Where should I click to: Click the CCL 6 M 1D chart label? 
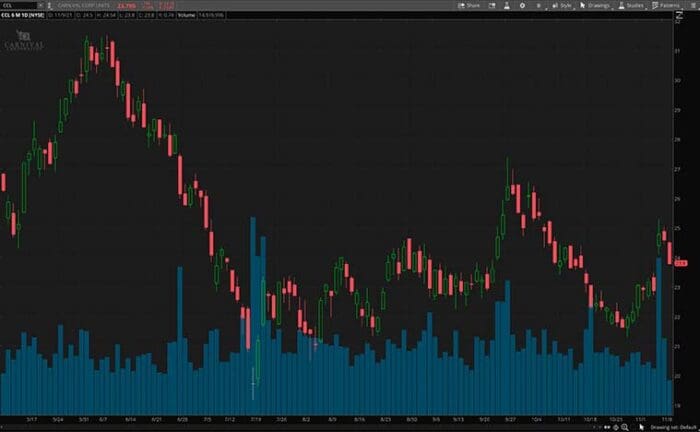pos(23,15)
